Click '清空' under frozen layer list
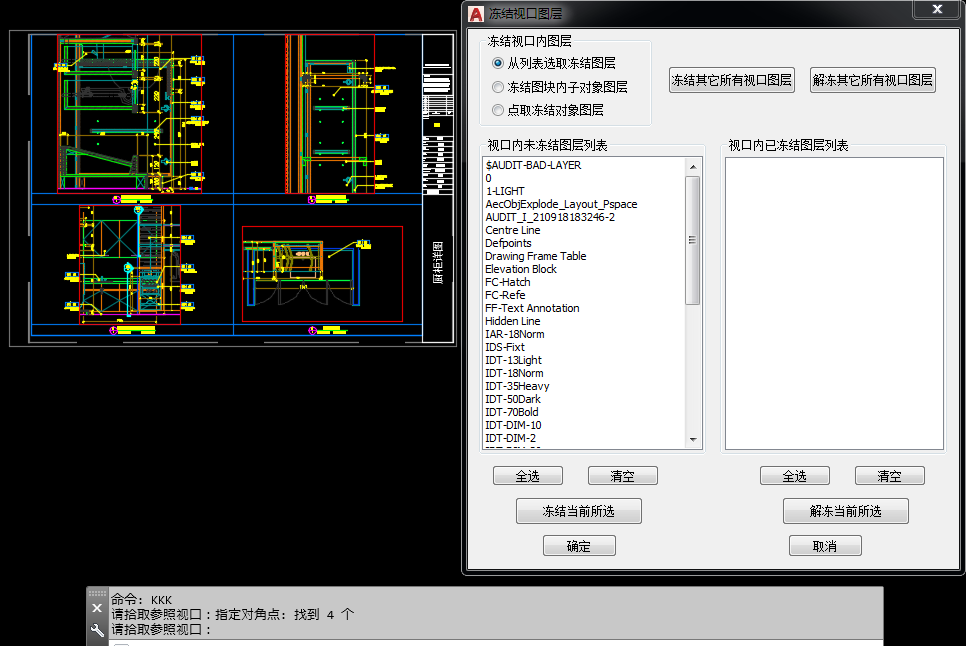 coord(889,476)
